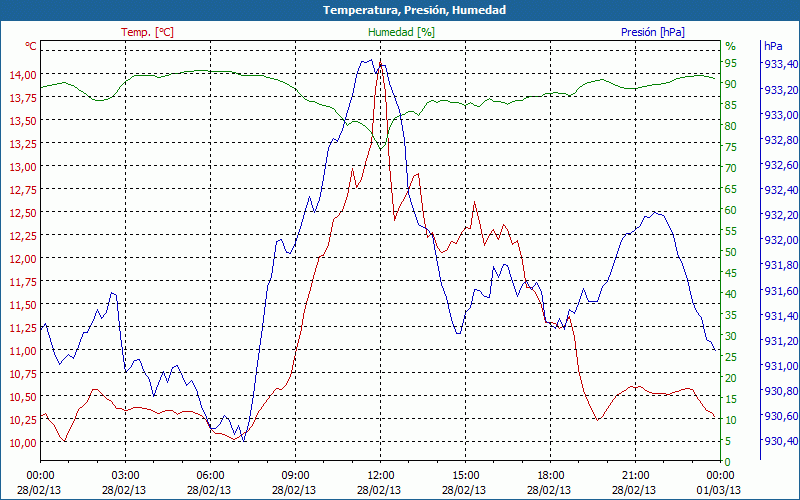Select the red Temp. [°C] legend label
Image resolution: width=800 pixels, height=500 pixels.
(147, 32)
